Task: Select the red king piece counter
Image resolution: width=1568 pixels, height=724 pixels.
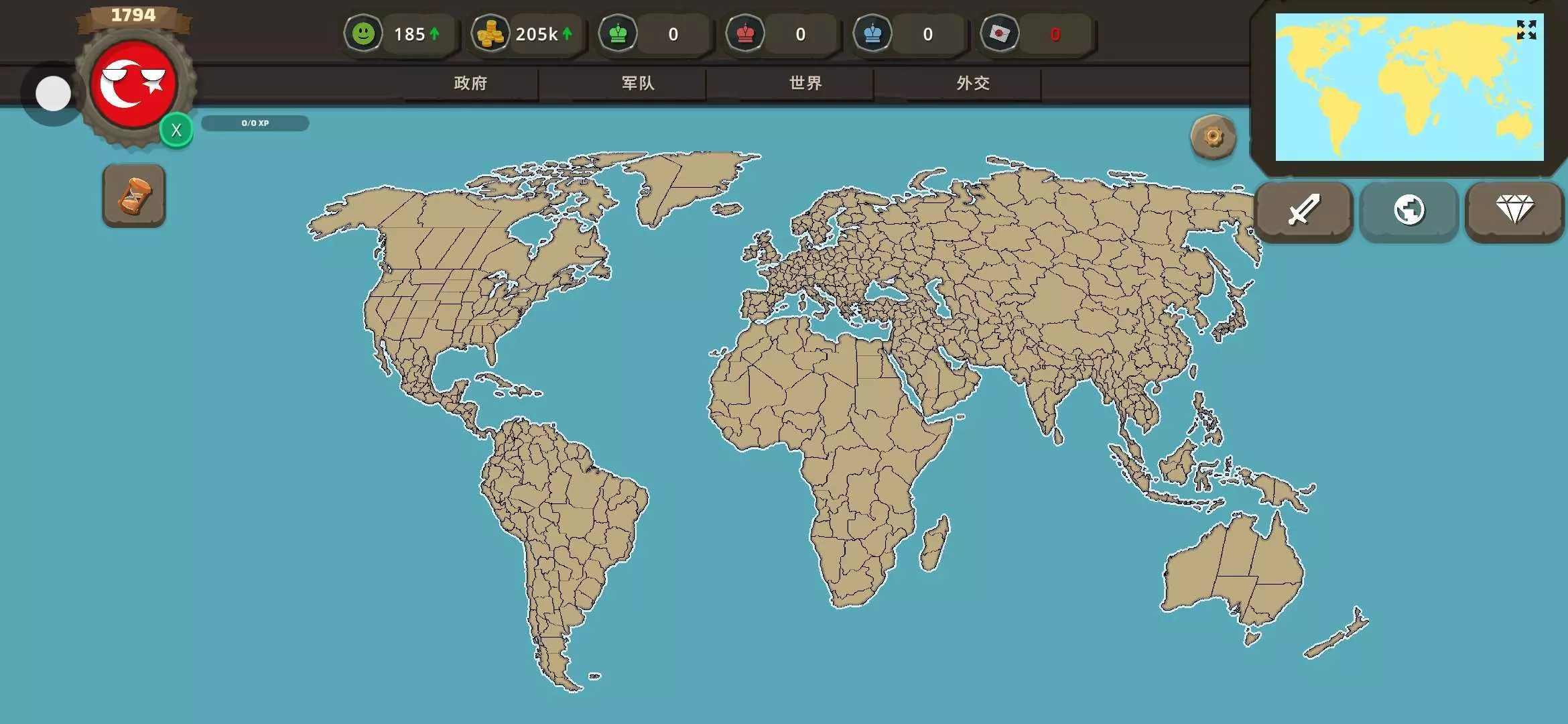Action: coord(745,34)
